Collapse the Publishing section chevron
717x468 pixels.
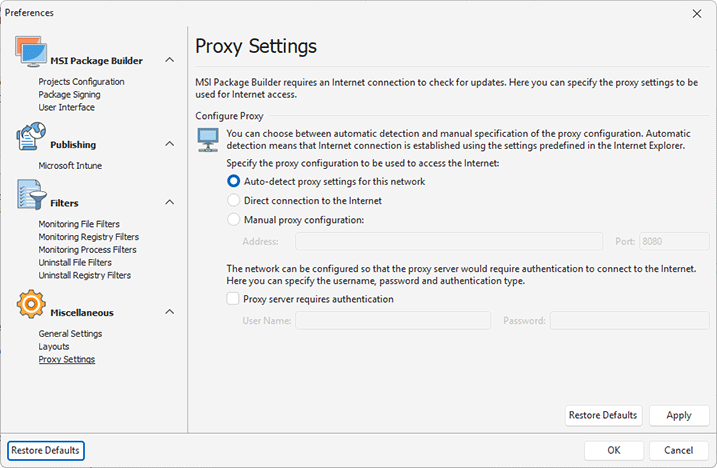coord(170,145)
